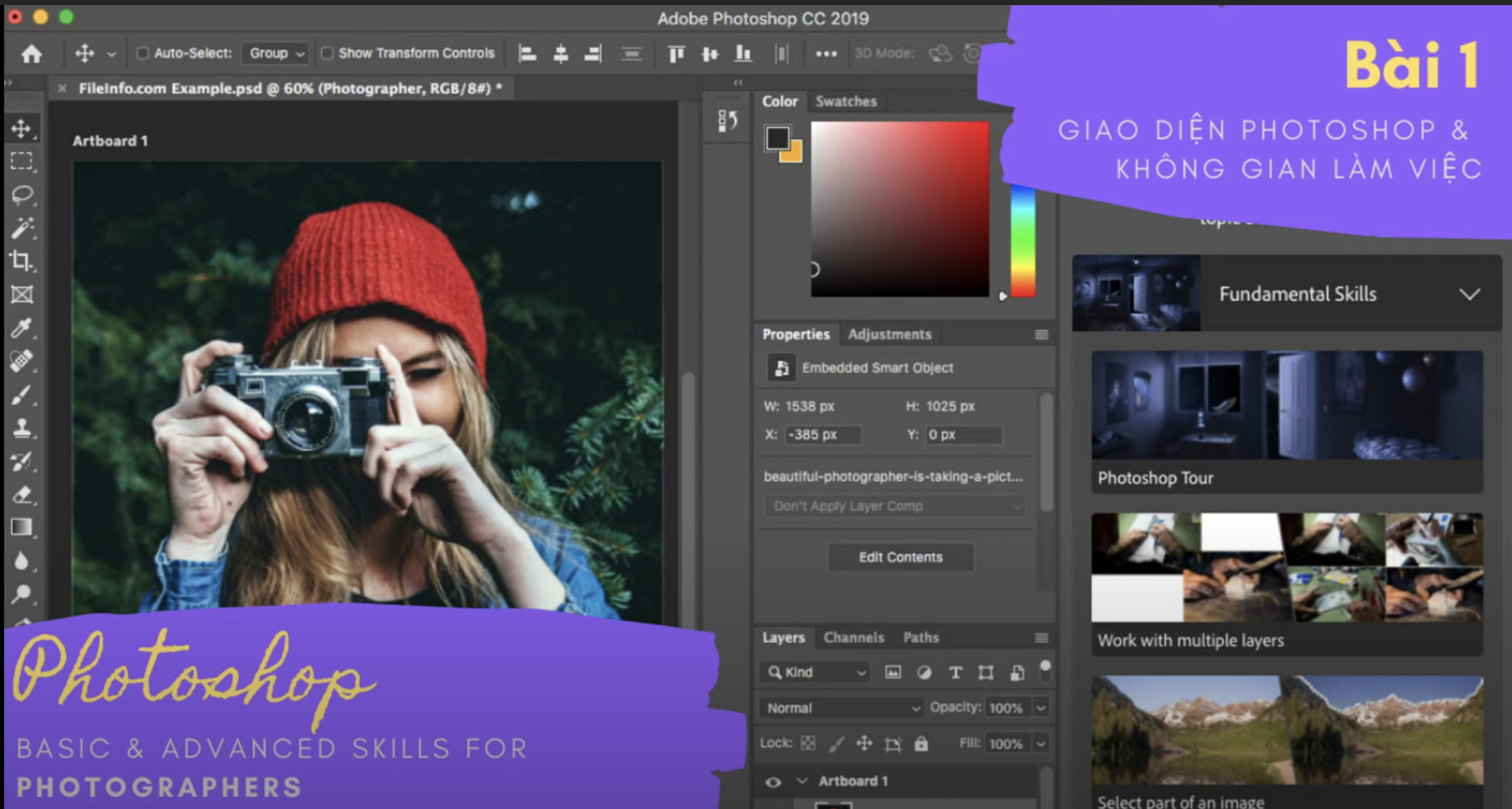Collapse the Artboard 1 layer group
1512x809 pixels.
click(x=802, y=781)
